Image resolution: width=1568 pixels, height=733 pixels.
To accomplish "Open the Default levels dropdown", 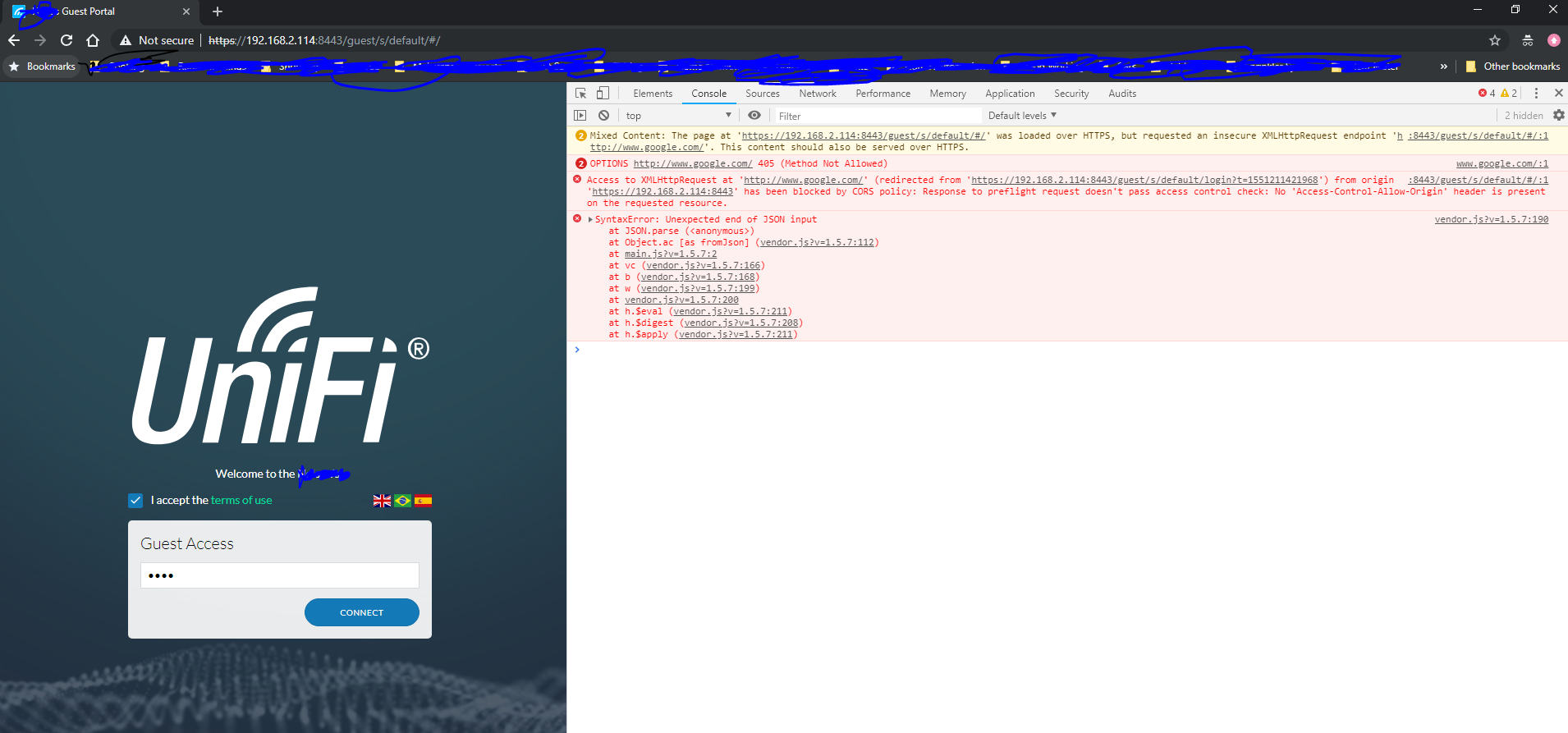I will (x=1022, y=116).
